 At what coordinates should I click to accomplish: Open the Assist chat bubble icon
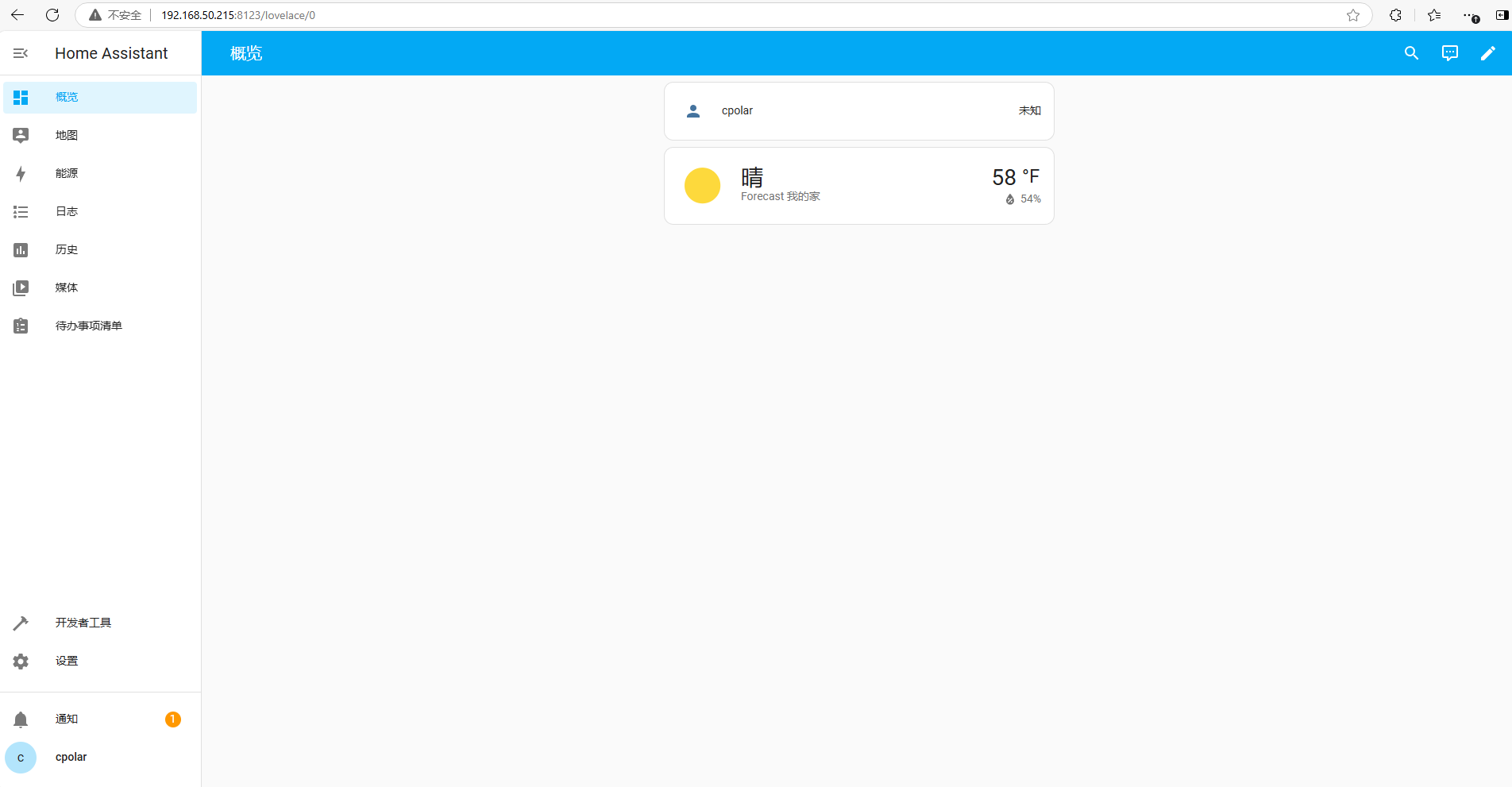(1449, 53)
